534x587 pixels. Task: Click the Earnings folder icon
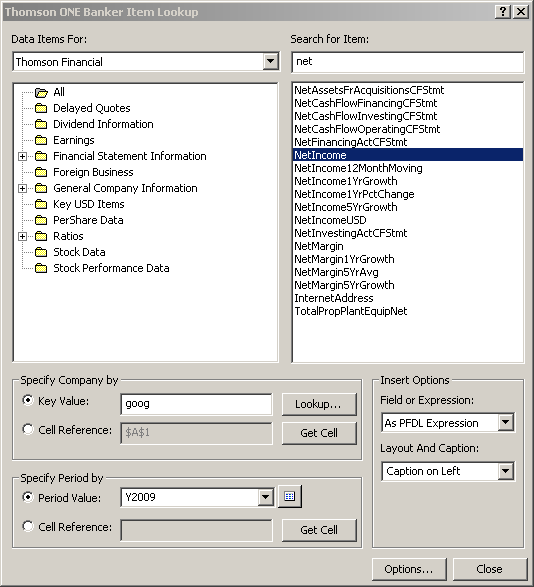pos(41,140)
